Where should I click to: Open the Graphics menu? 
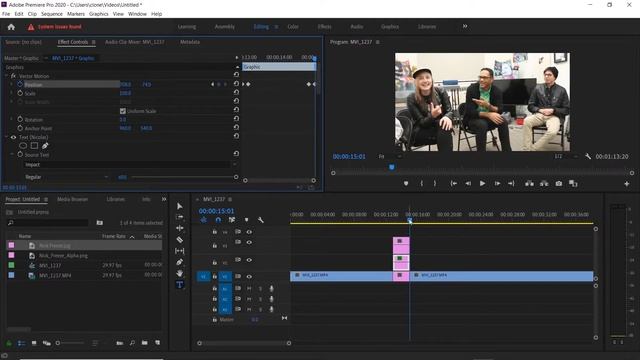pyautogui.click(x=99, y=14)
